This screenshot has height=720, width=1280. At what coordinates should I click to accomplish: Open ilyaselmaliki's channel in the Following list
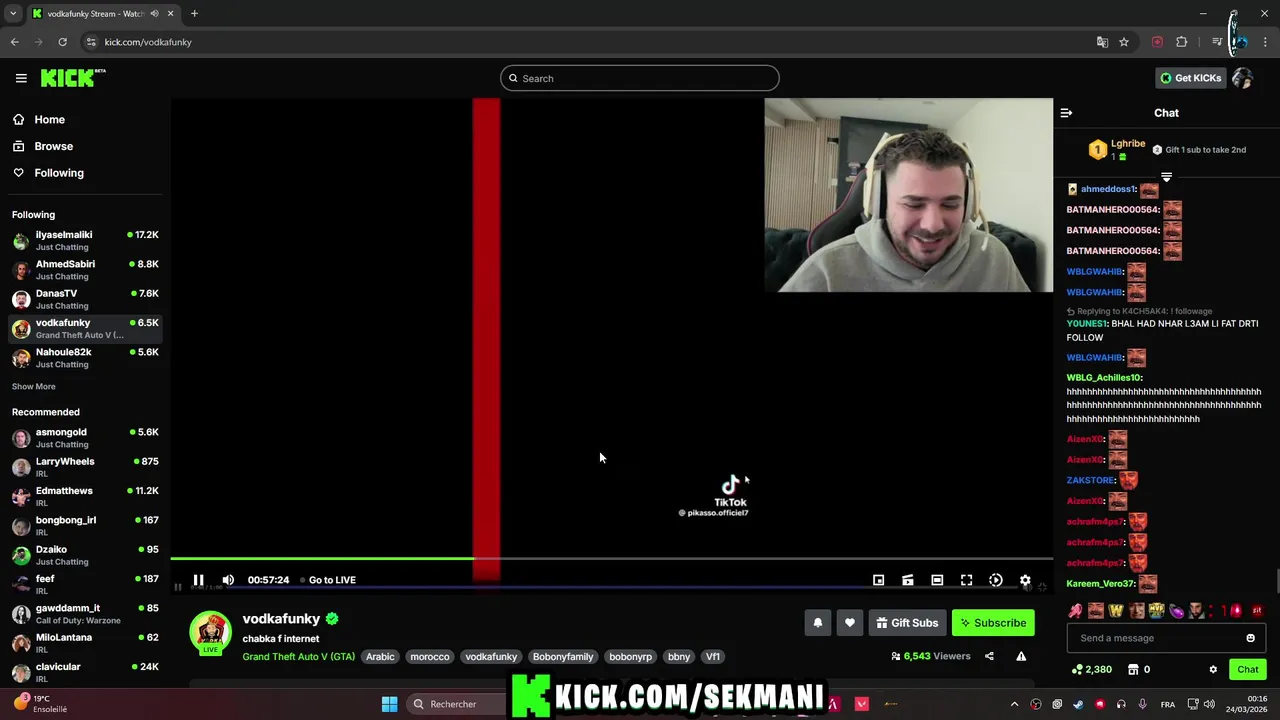(x=85, y=240)
